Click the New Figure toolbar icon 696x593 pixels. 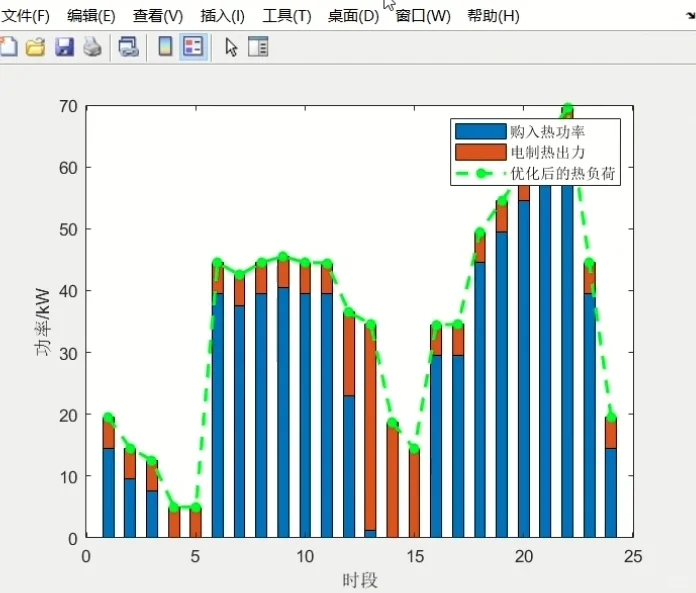coord(8,47)
